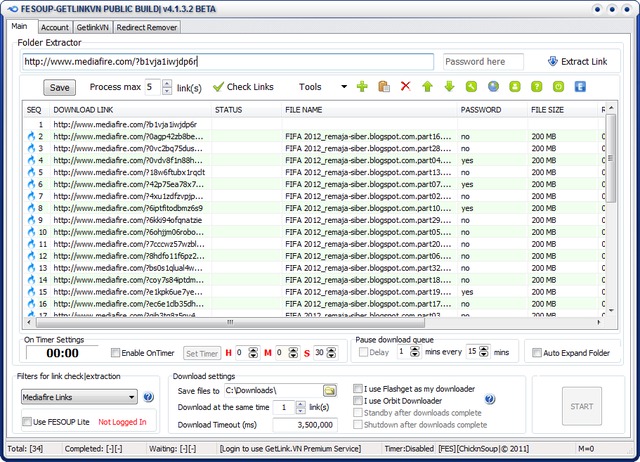Click the mins every 15 spinner arrows
Screen dimensions: 640x462
click(484, 352)
